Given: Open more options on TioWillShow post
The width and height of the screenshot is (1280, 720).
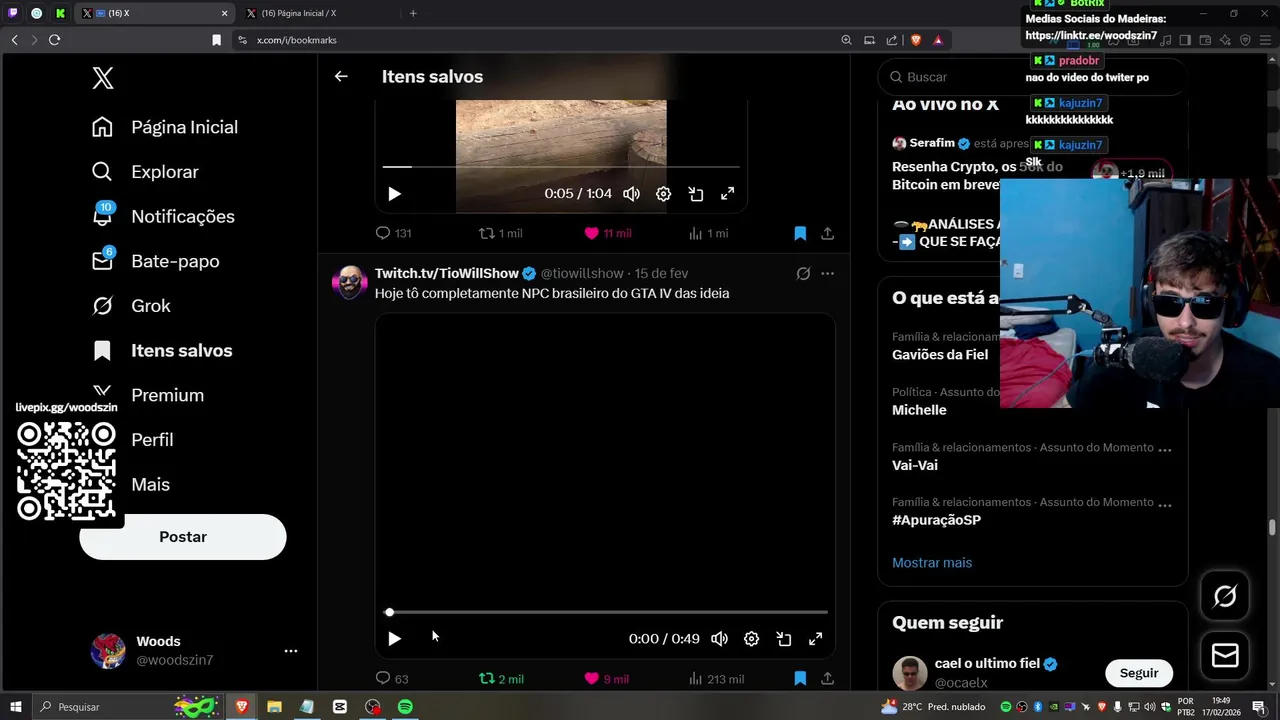Looking at the screenshot, I should click(x=827, y=273).
